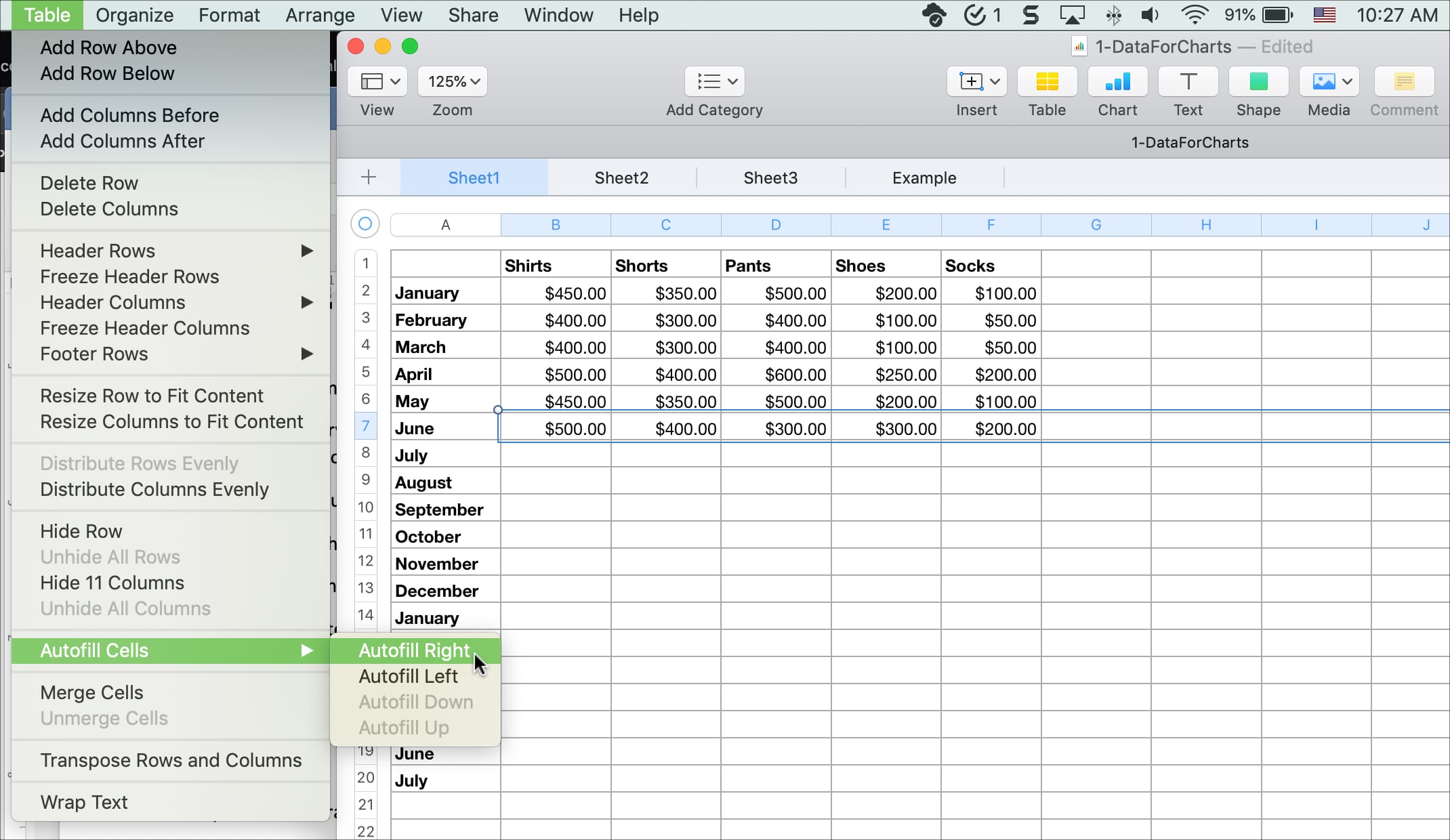Image resolution: width=1450 pixels, height=840 pixels.
Task: Click Hide Row in the Table menu
Action: (81, 530)
